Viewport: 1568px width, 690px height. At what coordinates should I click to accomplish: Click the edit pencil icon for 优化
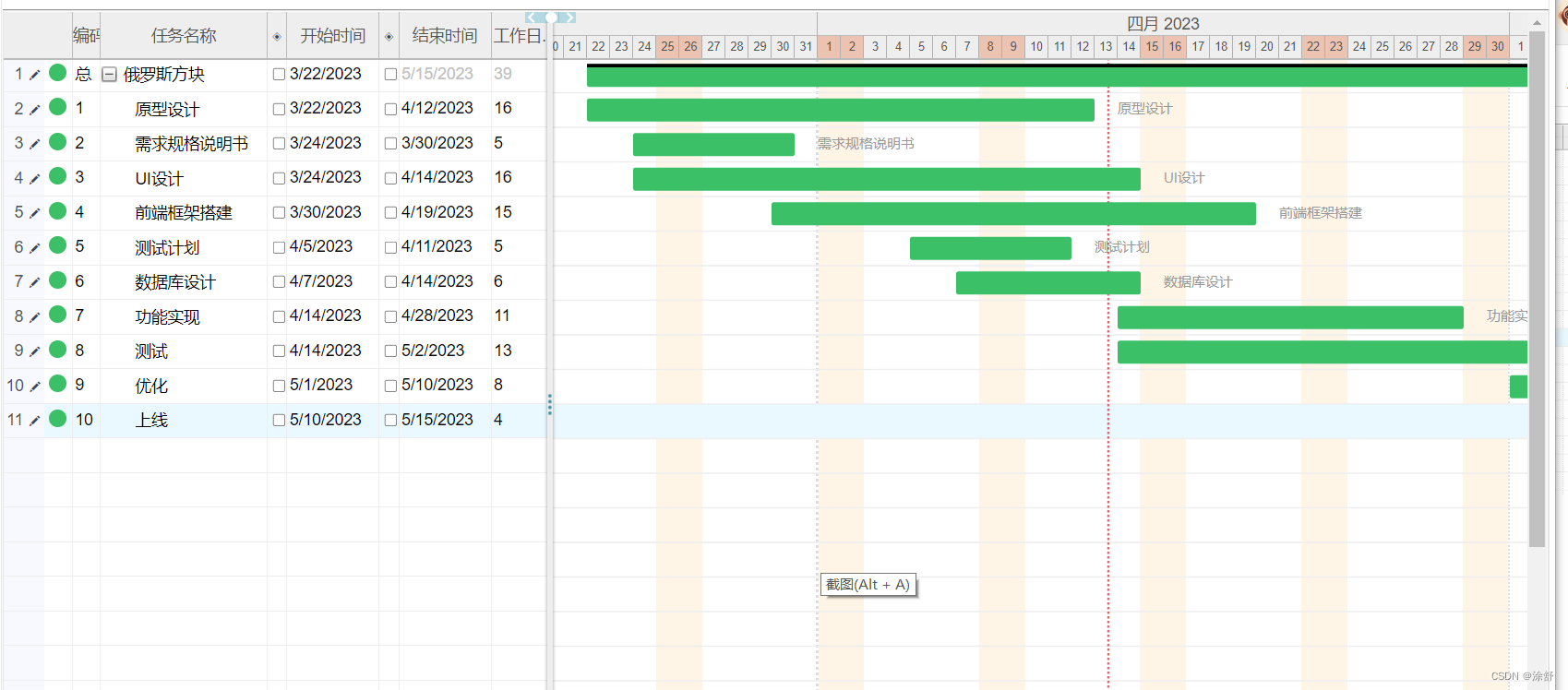point(35,387)
